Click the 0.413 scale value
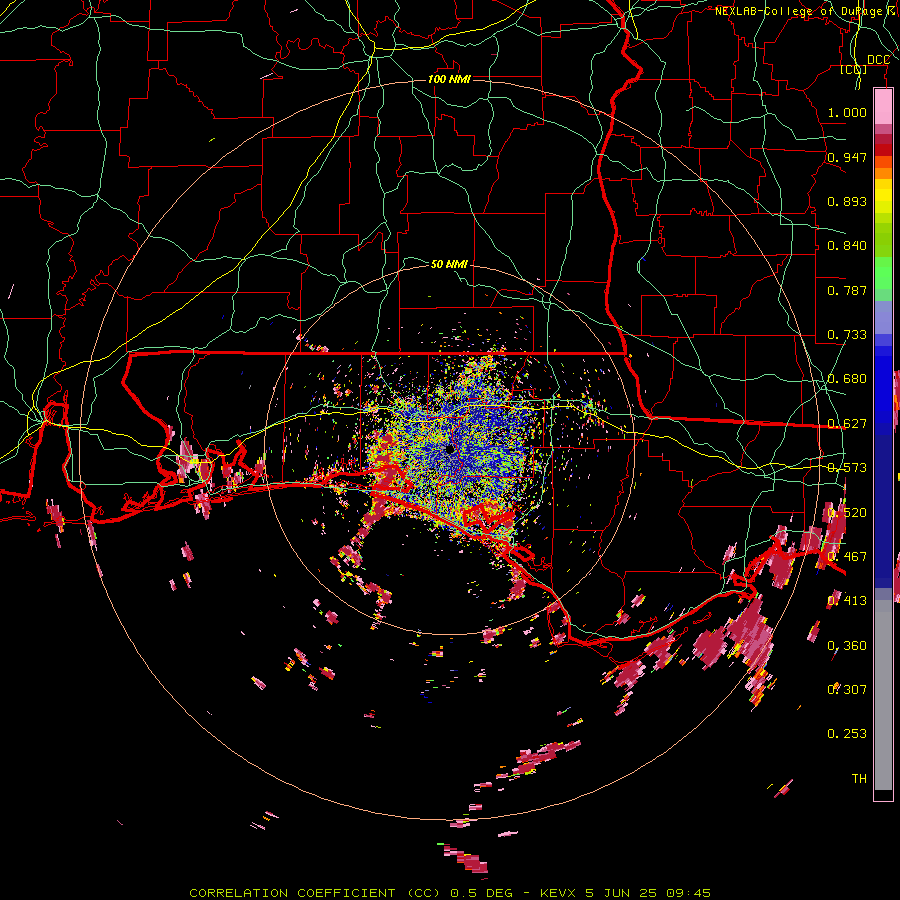900x900 pixels. click(847, 601)
